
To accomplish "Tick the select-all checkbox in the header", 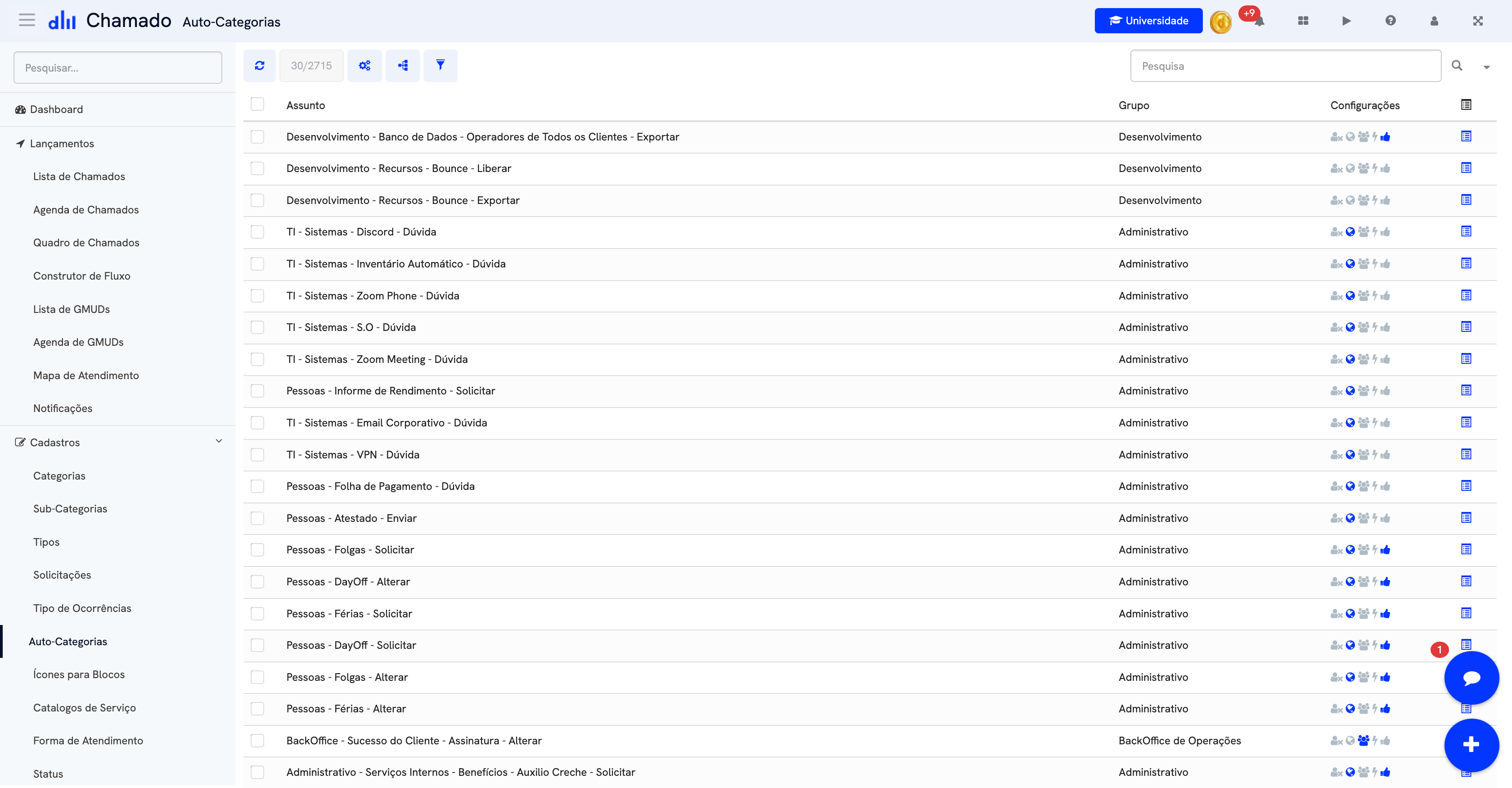I will [x=258, y=104].
